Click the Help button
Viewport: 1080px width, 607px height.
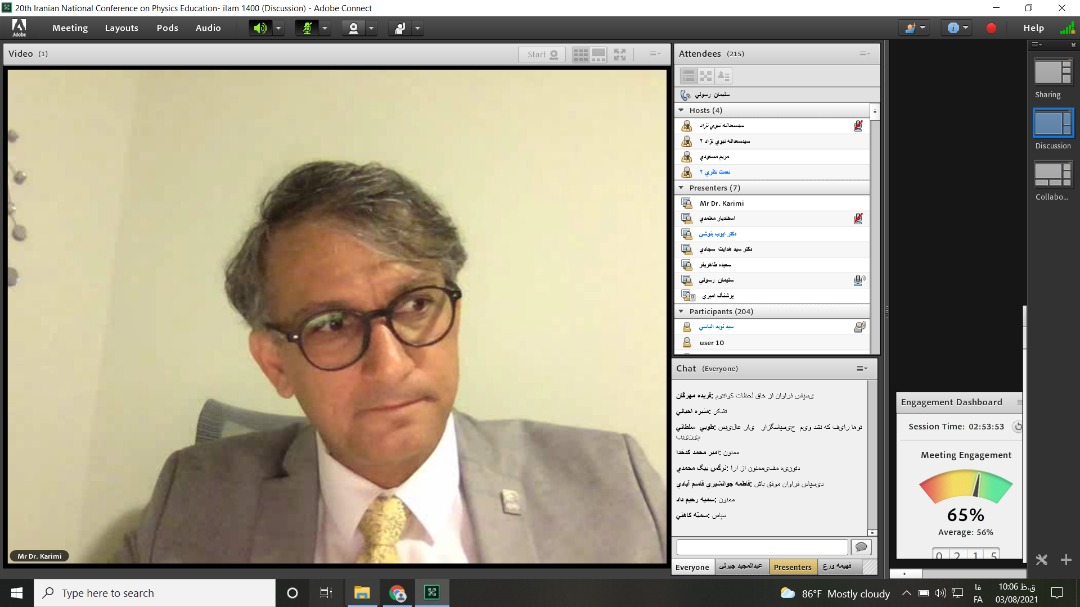[x=1033, y=28]
